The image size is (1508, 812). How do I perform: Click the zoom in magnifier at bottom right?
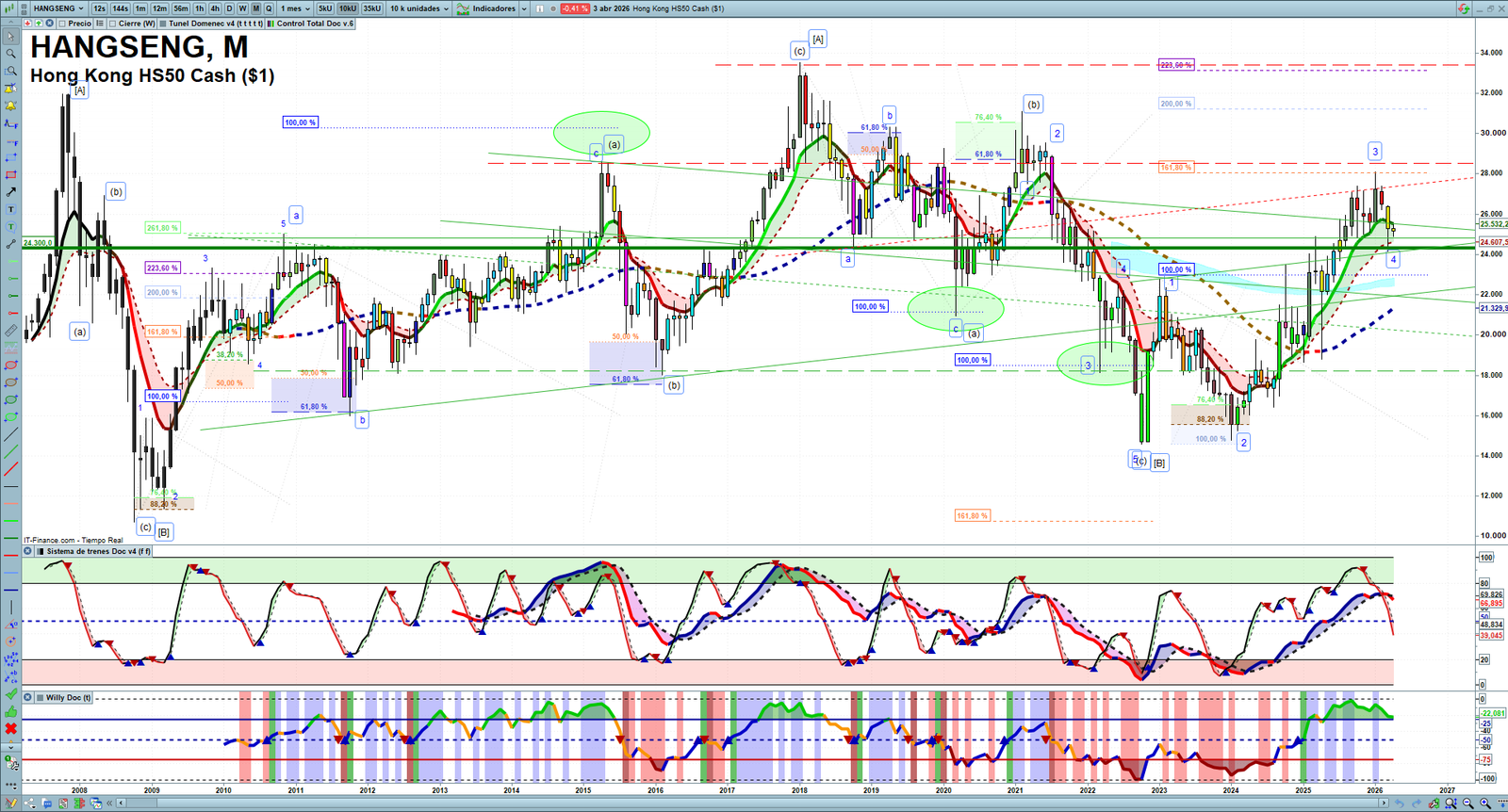pos(1485,804)
